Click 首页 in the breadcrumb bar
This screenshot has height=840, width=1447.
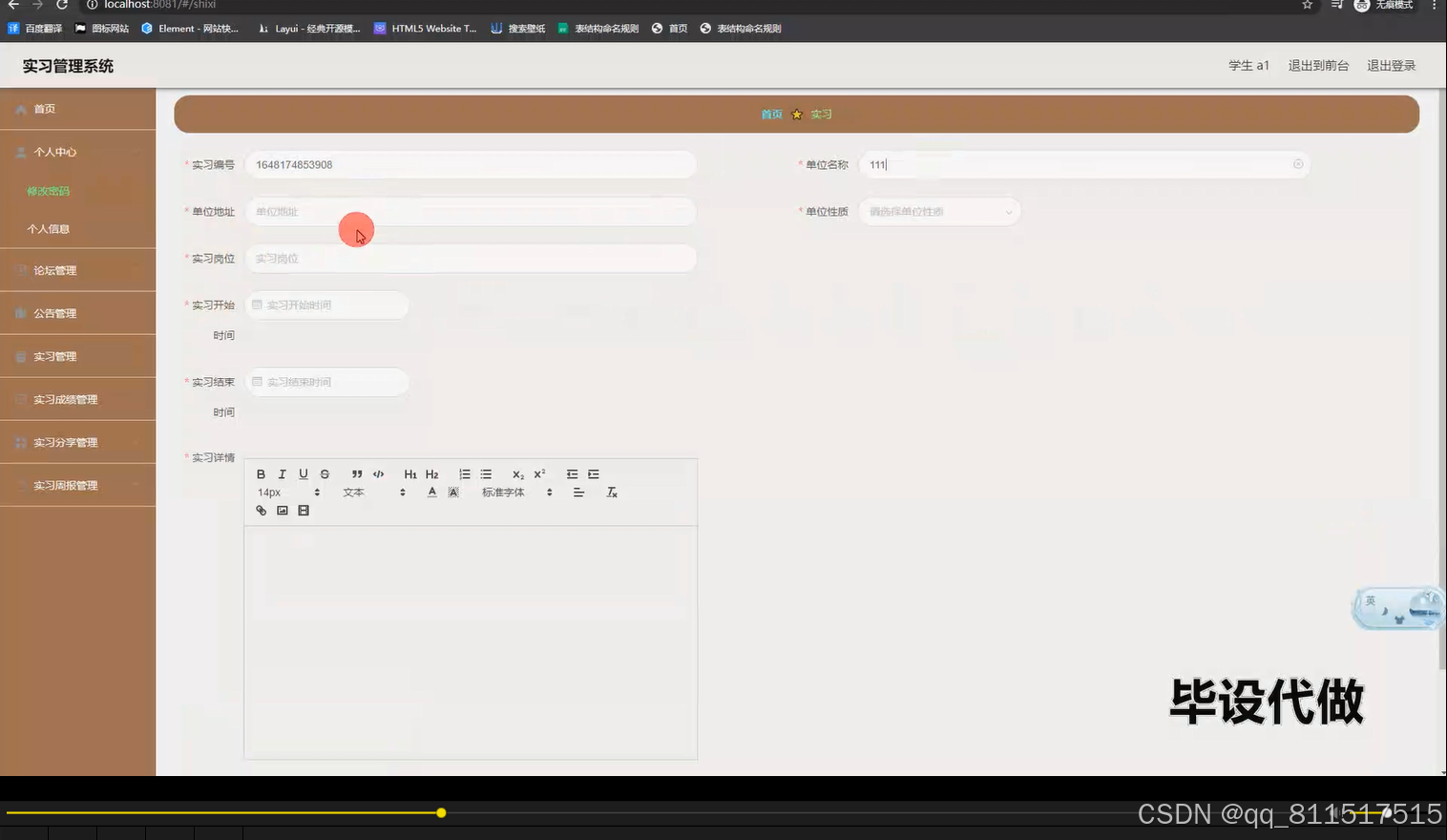[x=771, y=115]
